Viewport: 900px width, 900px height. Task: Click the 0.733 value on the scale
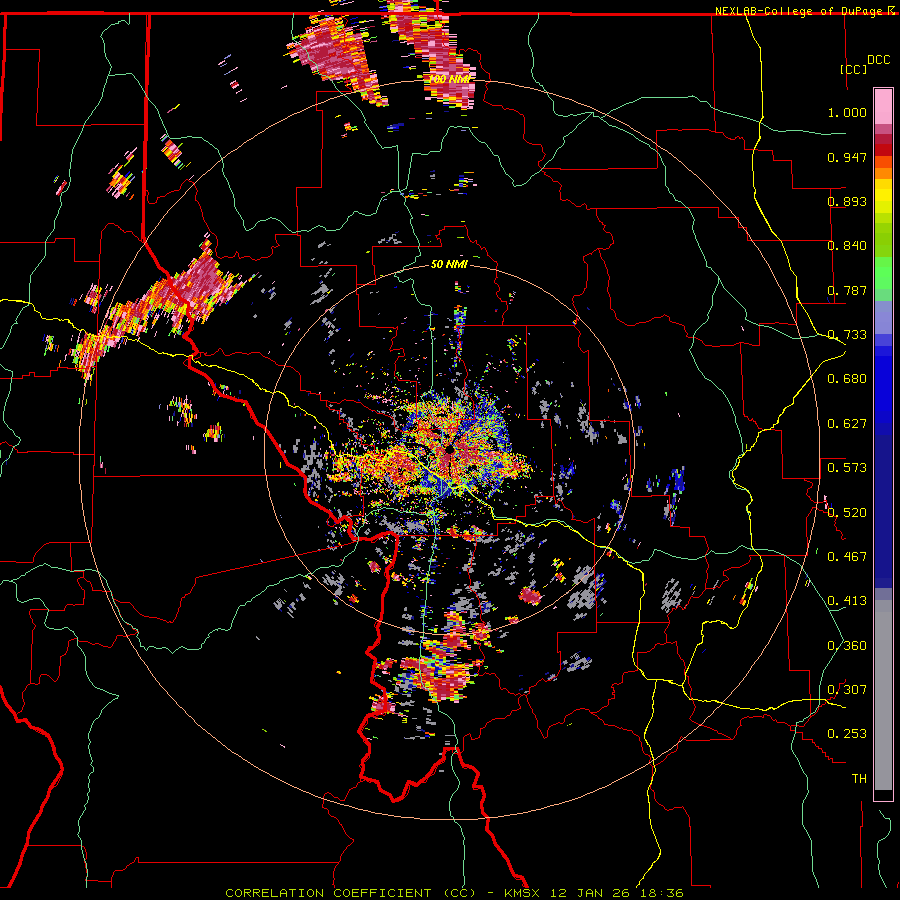click(847, 335)
